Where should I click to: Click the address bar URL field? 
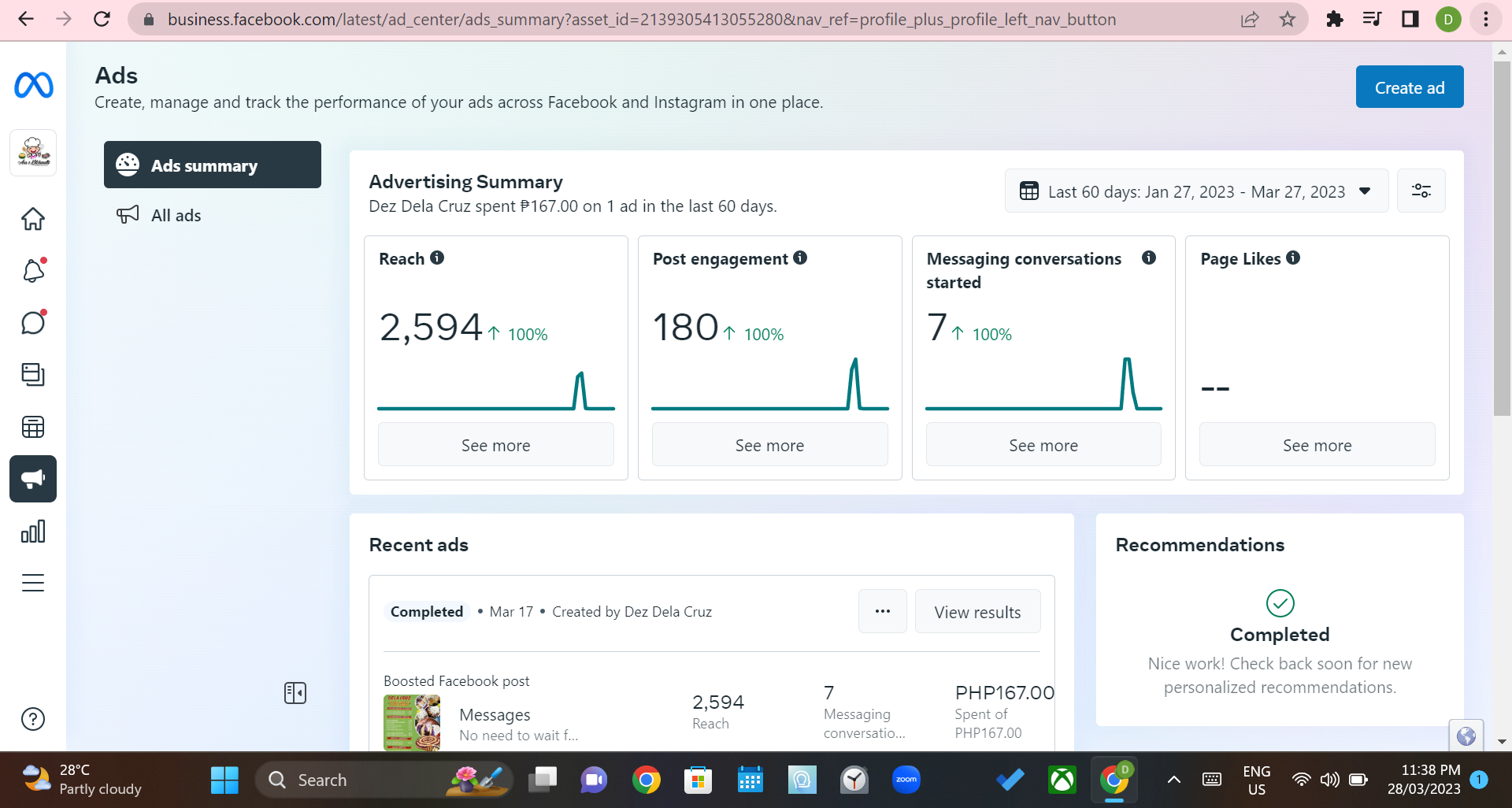tap(641, 19)
